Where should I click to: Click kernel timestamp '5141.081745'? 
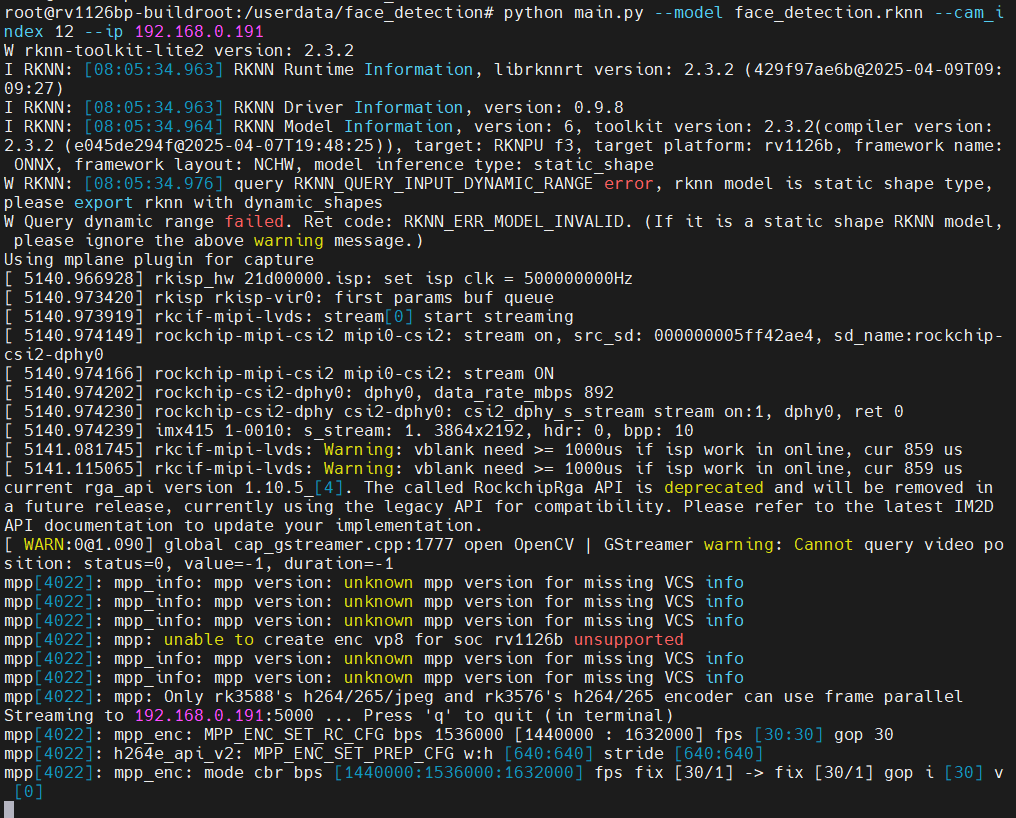click(x=79, y=450)
